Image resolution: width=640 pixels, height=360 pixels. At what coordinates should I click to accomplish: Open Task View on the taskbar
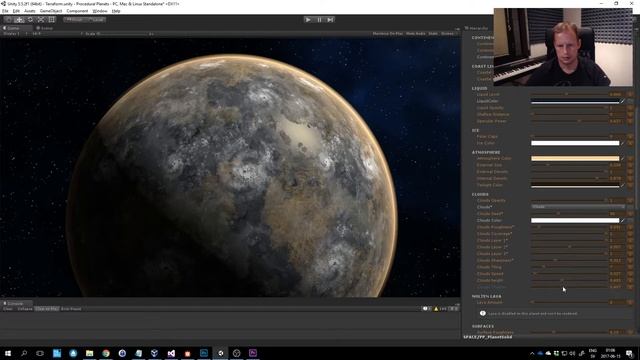(x=40, y=353)
